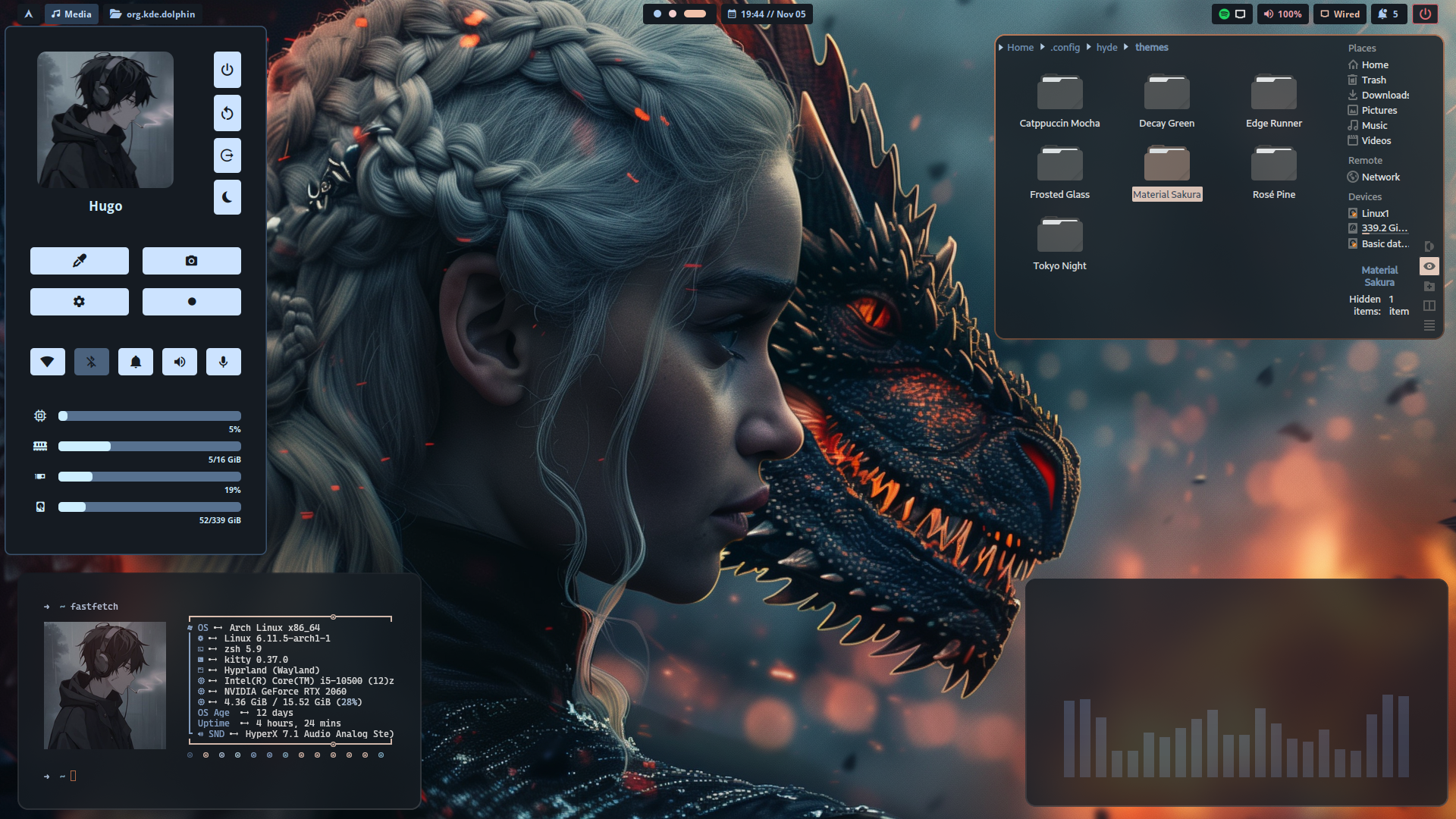Screen dimensions: 1456x819
Task: Take a screenshot with camera button
Action: pos(192,261)
